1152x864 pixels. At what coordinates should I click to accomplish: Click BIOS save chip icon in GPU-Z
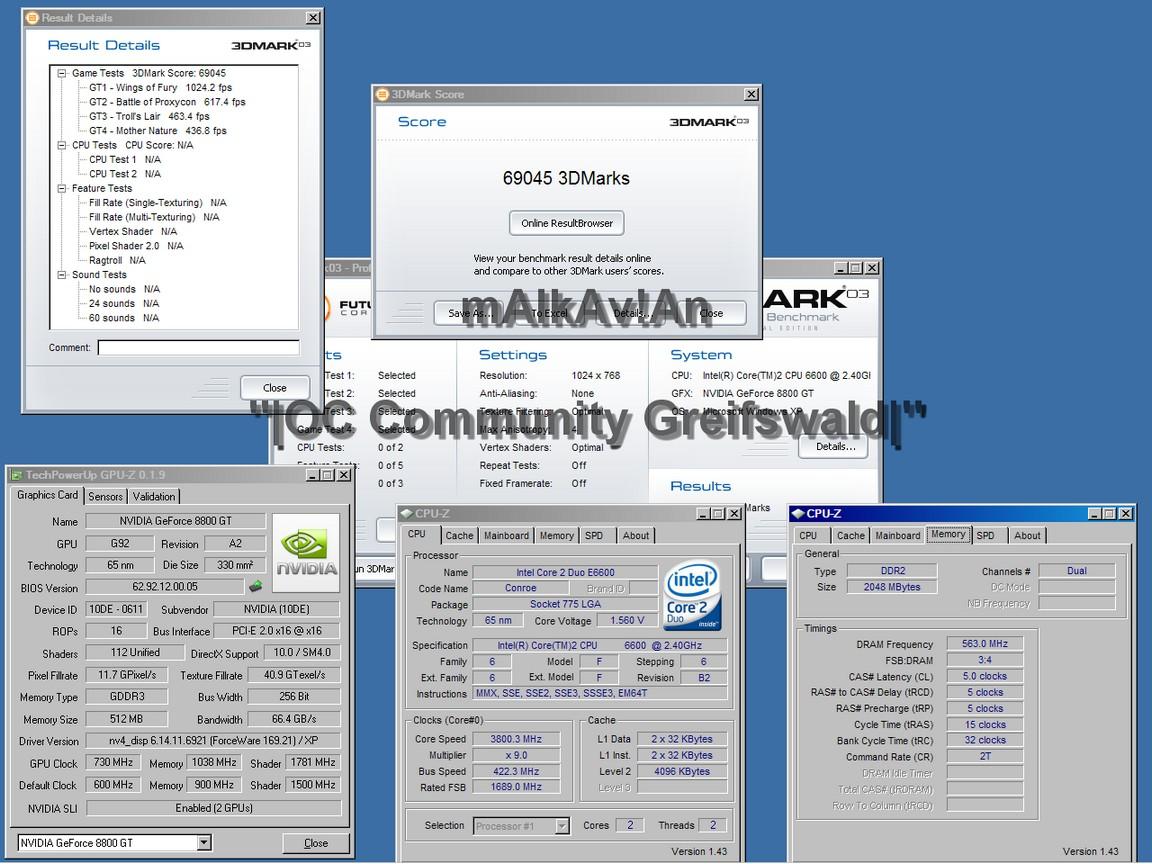coord(256,586)
